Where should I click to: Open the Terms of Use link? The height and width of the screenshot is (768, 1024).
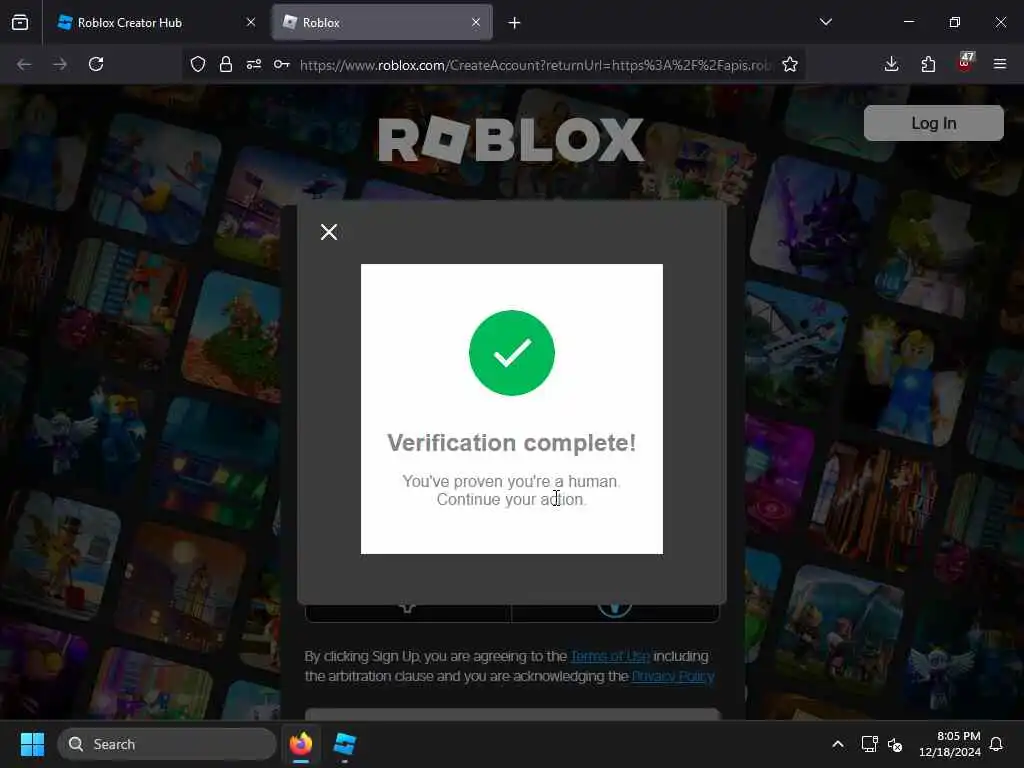(610, 656)
